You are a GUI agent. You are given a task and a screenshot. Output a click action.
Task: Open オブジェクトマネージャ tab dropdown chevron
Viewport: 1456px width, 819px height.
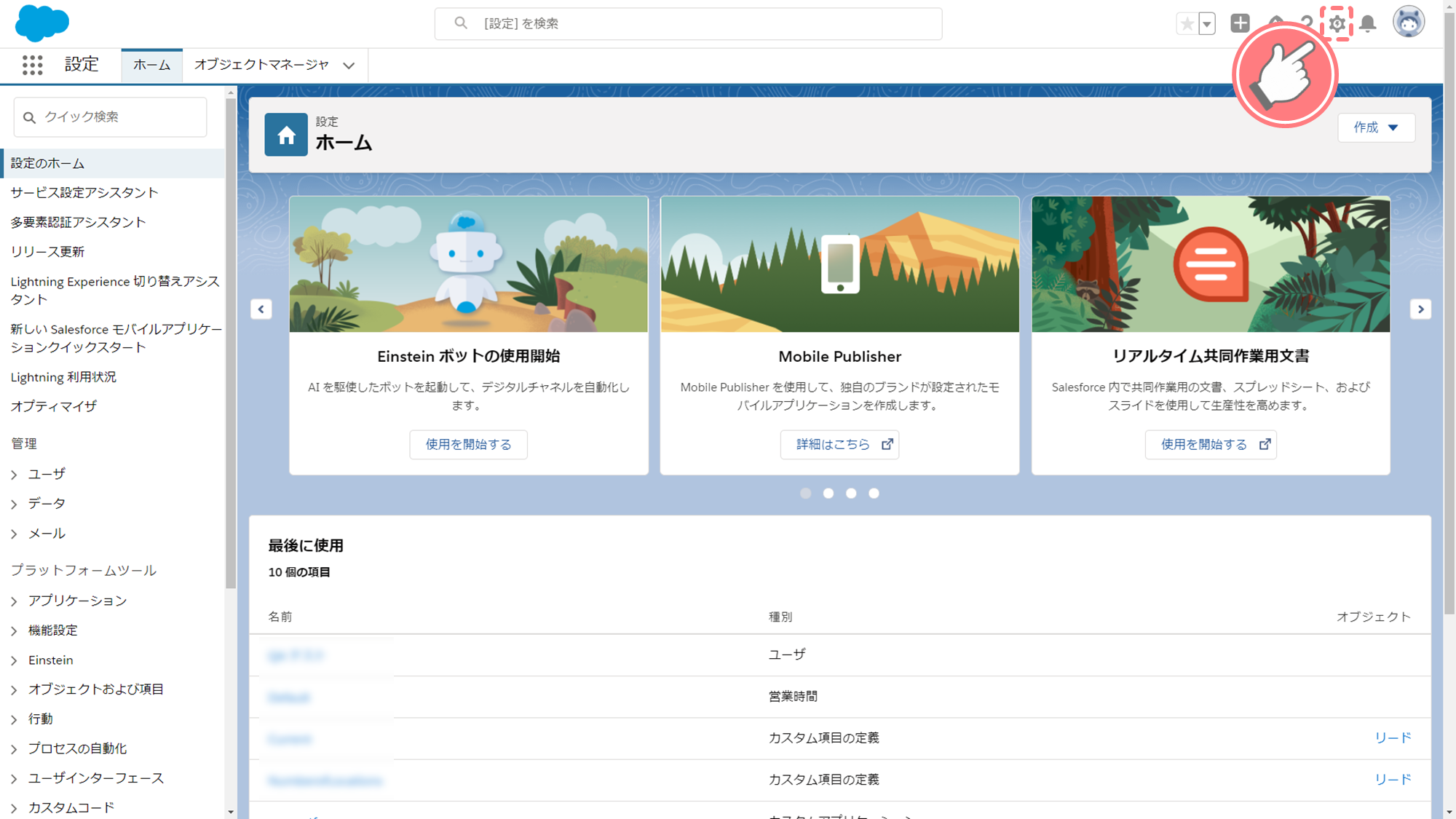[349, 66]
